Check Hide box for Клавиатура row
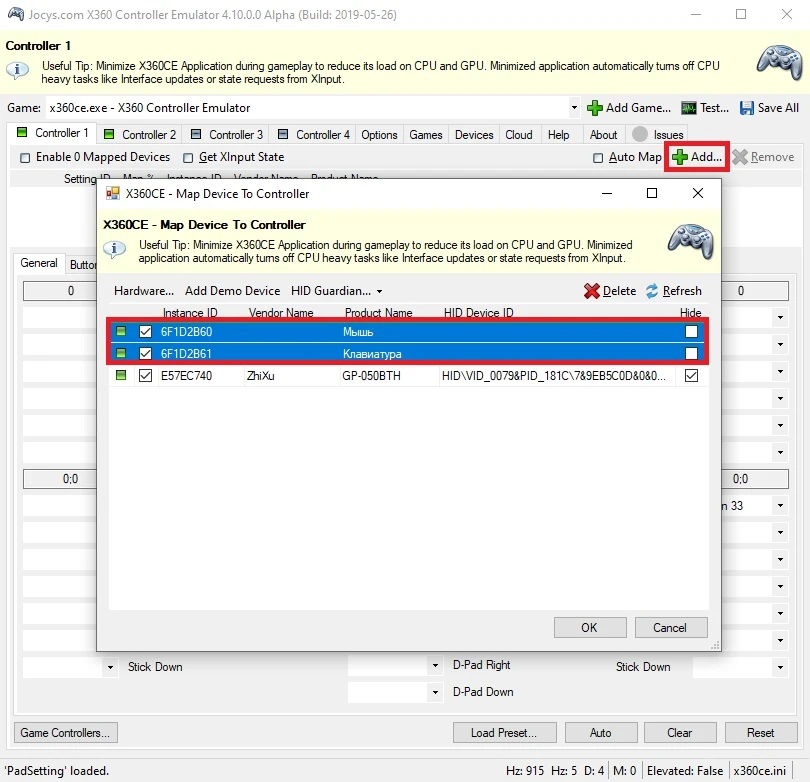810x782 pixels. pos(691,353)
